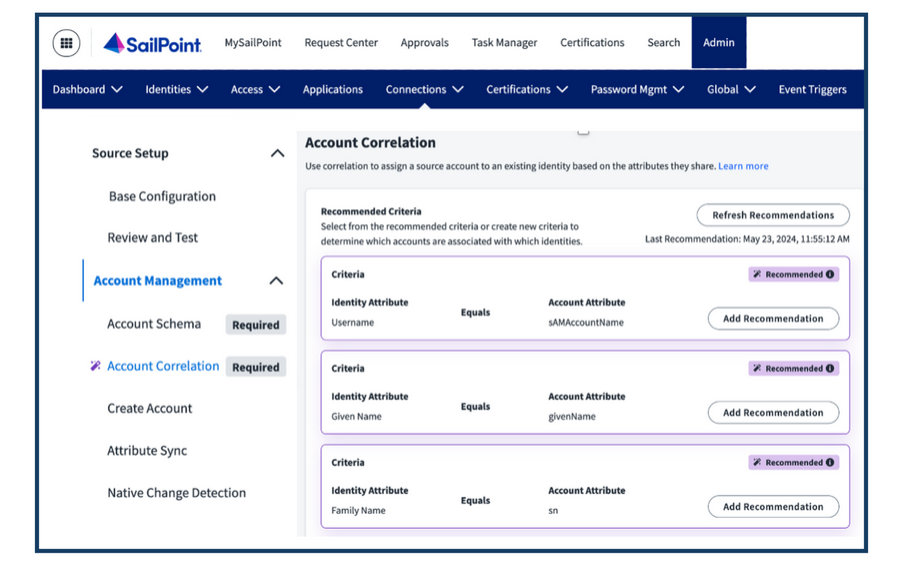
Task: Click the magic wand icon beside Account Correlation
Action: [96, 366]
